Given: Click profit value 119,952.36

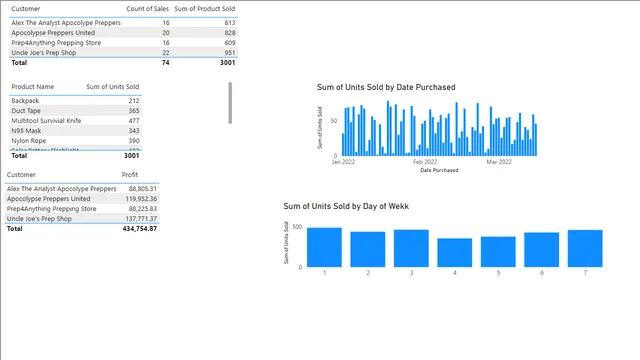Looking at the screenshot, I should click(141, 199).
